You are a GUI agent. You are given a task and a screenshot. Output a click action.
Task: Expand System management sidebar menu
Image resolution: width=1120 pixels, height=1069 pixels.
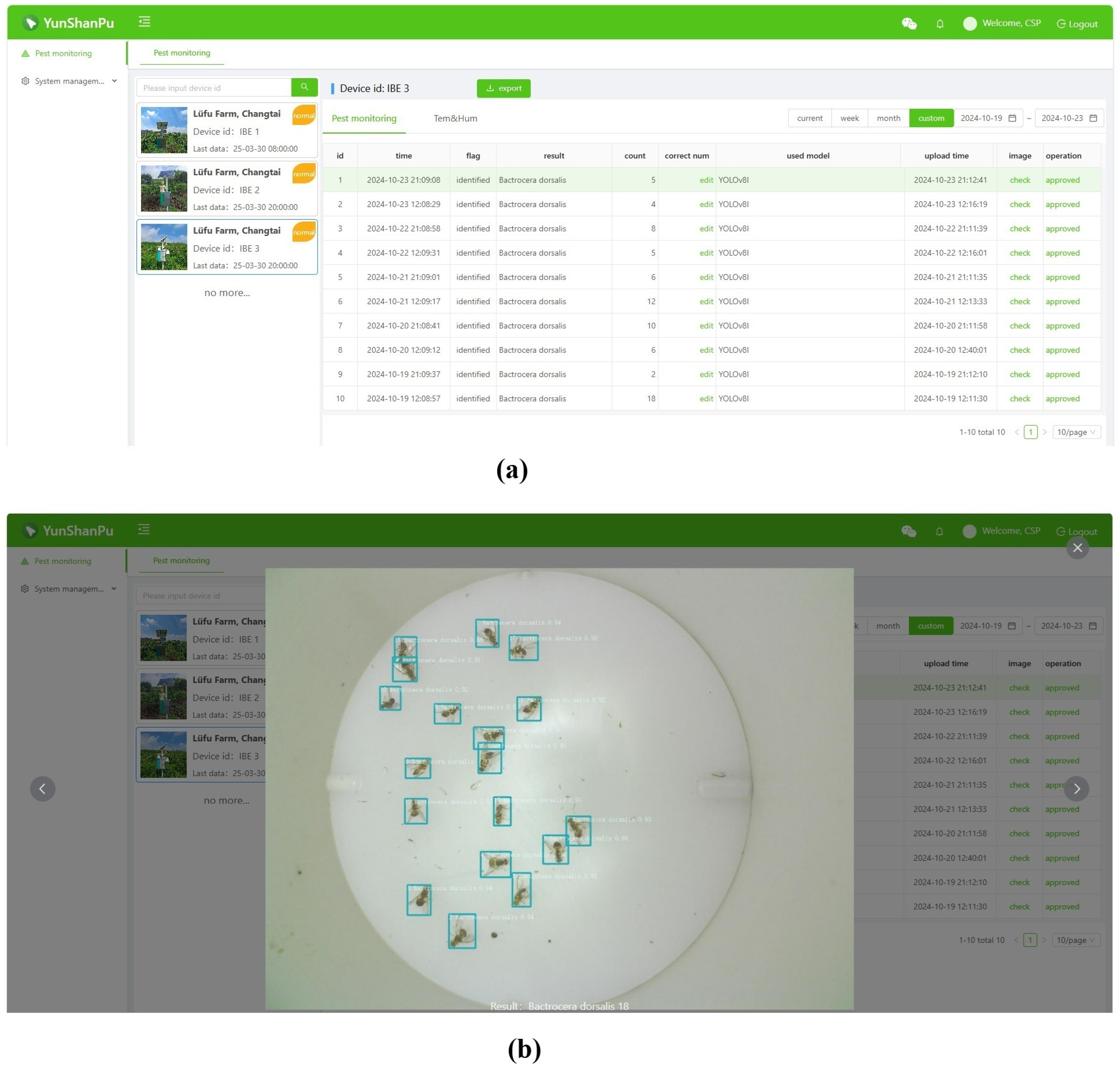click(x=69, y=81)
